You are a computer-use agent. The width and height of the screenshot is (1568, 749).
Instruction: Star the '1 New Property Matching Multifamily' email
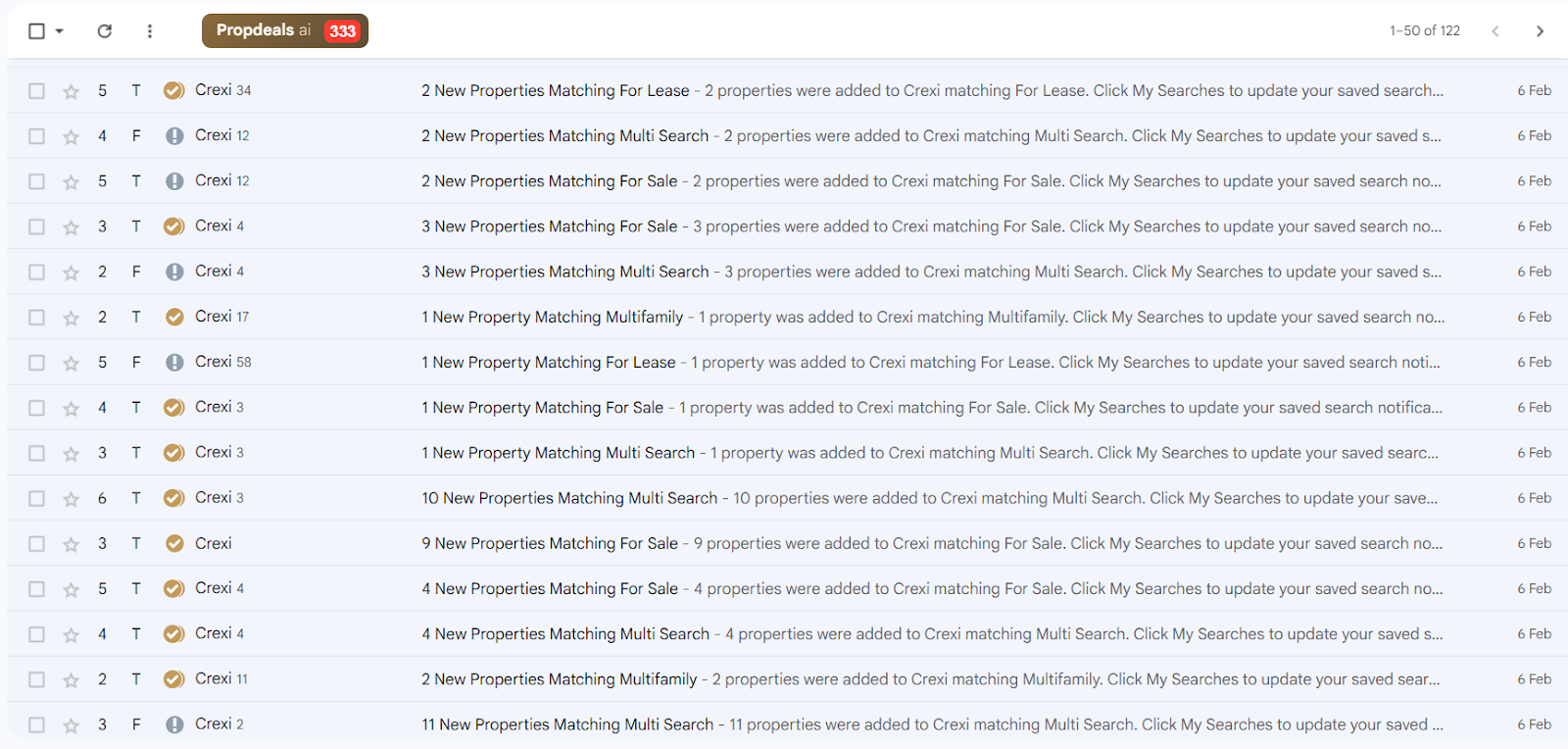[71, 318]
